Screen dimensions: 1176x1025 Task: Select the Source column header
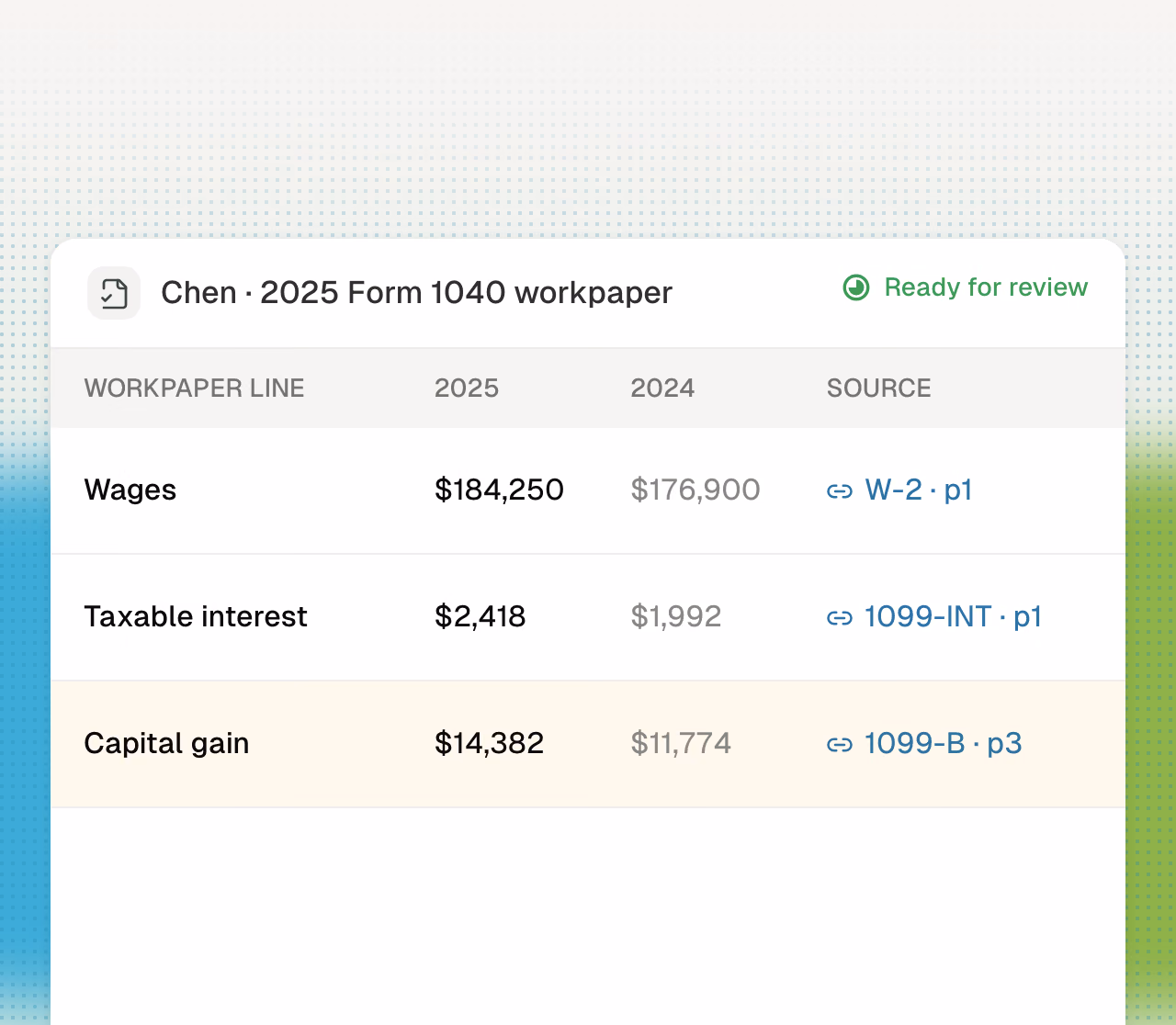879,388
